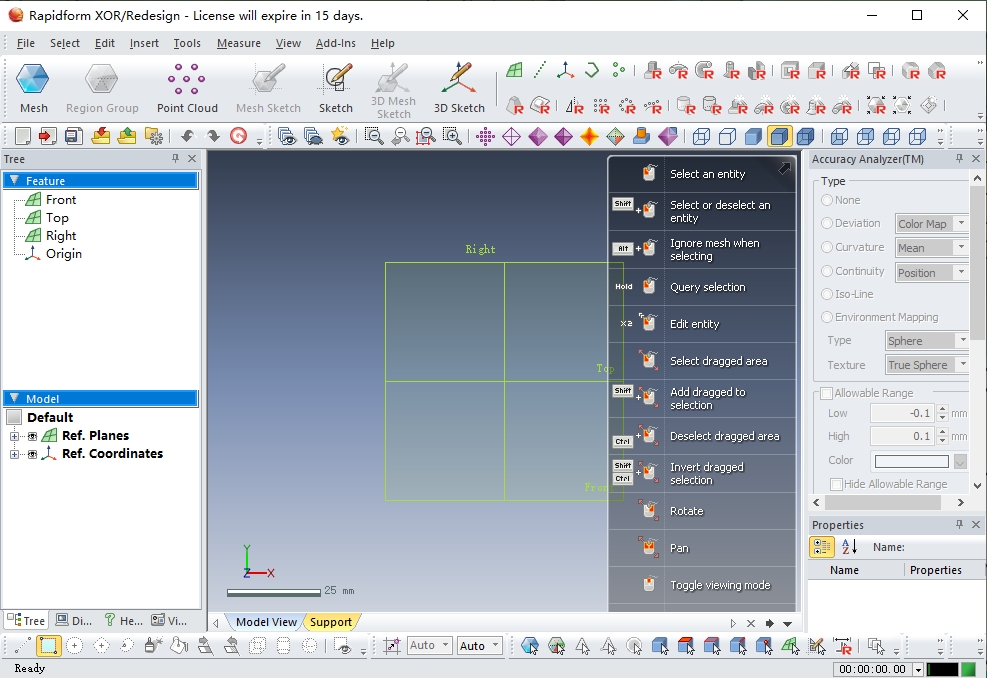Click the Rotate mouse action icon
Viewport: 987px width, 678px height.
[x=650, y=510]
